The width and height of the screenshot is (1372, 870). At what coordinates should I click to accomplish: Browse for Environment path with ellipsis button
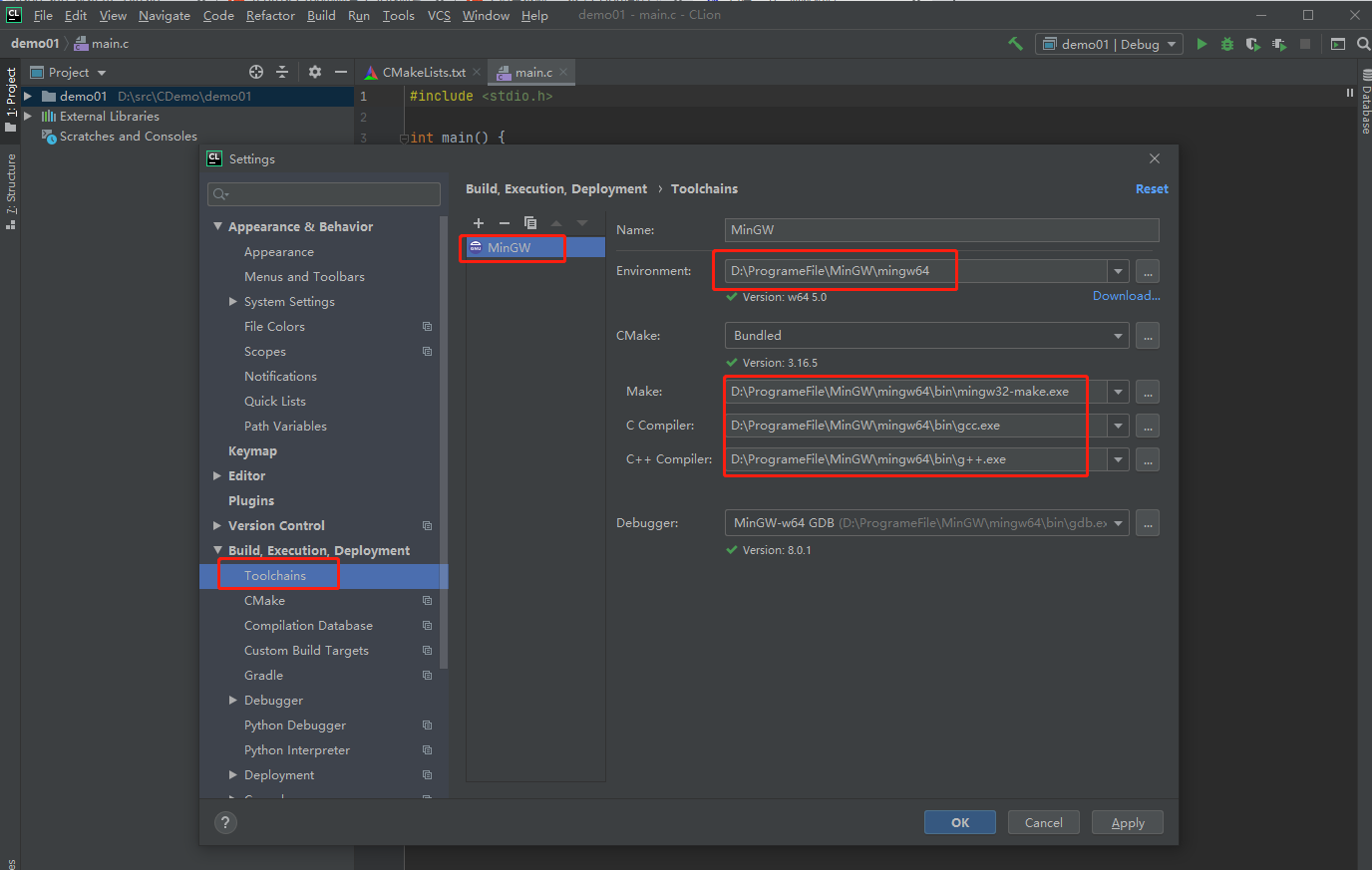1148,271
